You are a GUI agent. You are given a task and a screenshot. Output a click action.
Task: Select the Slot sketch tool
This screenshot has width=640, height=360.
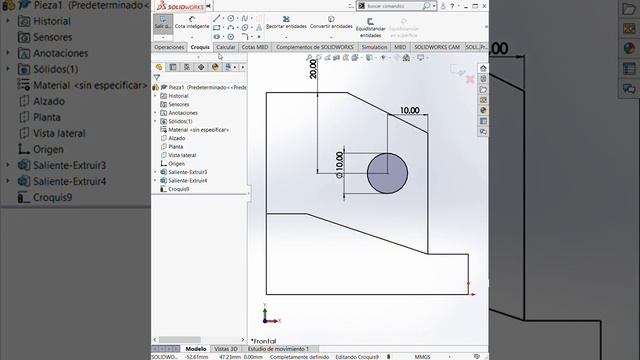pos(216,37)
